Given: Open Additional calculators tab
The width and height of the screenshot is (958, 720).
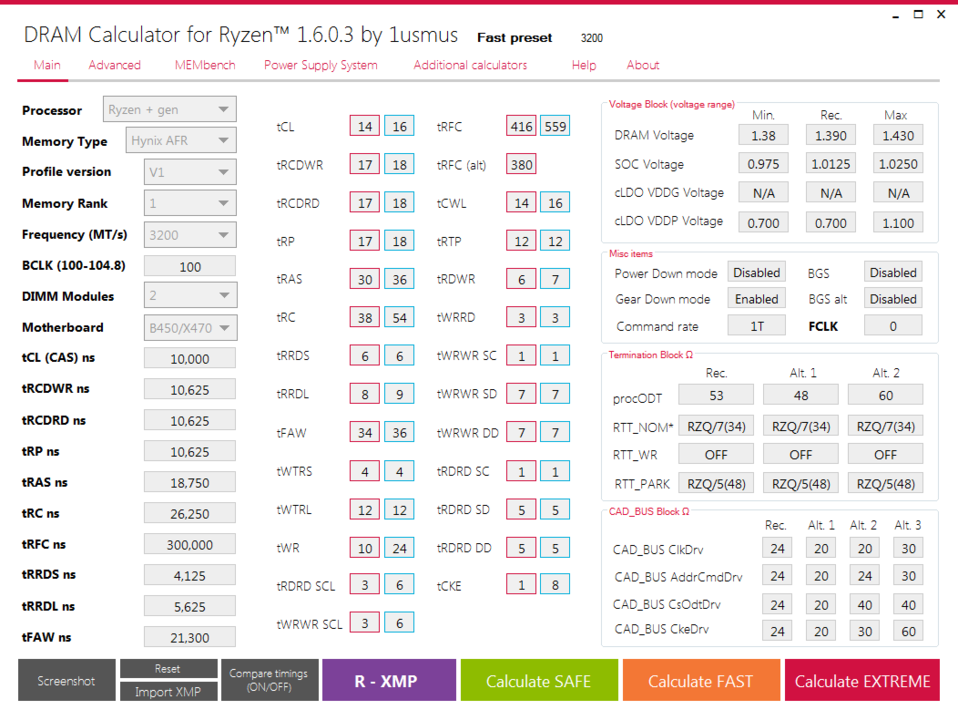Looking at the screenshot, I should point(470,65).
